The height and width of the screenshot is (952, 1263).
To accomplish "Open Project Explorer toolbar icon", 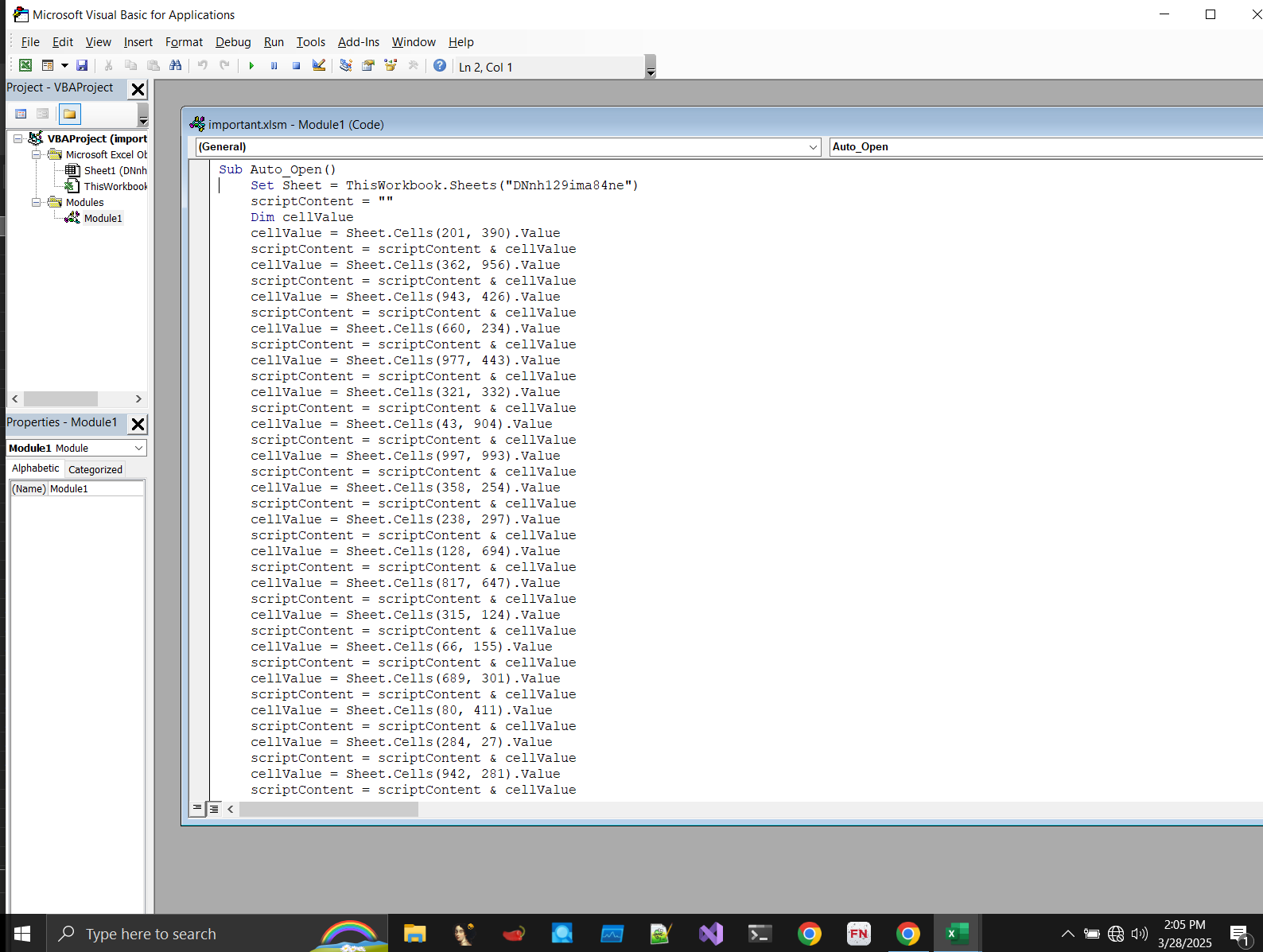I will (x=345, y=66).
